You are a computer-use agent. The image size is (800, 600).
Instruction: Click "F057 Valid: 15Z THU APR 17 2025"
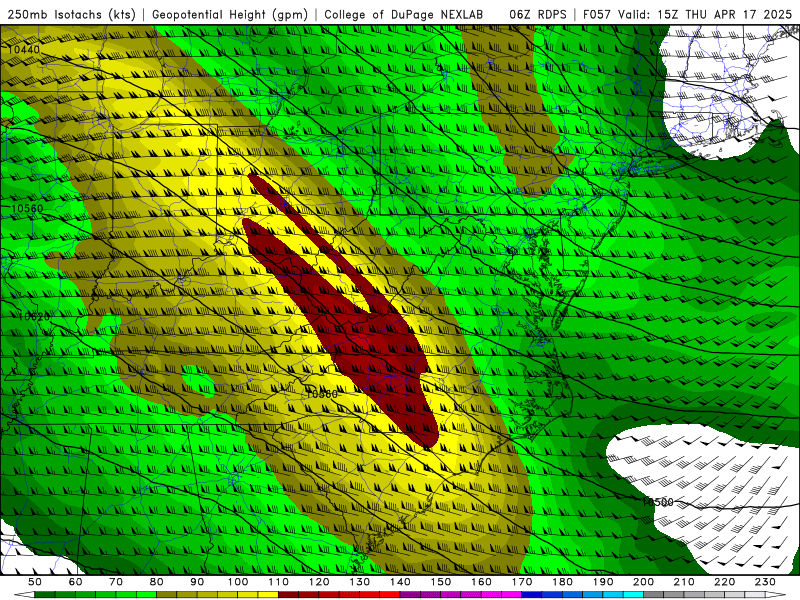pos(687,14)
